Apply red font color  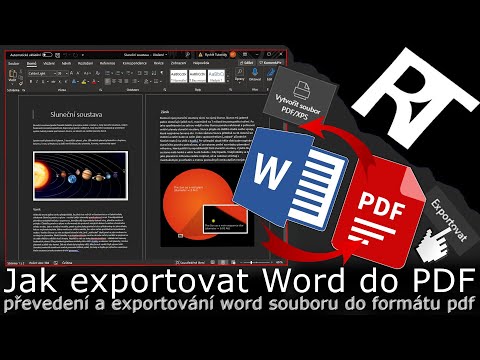point(94,82)
